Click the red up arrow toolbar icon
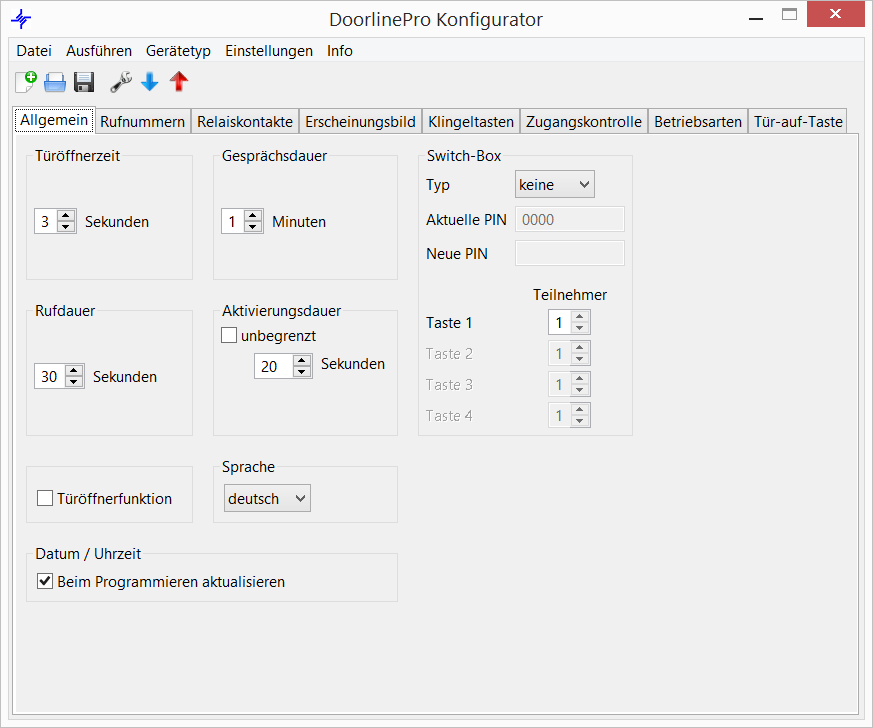 pos(179,82)
